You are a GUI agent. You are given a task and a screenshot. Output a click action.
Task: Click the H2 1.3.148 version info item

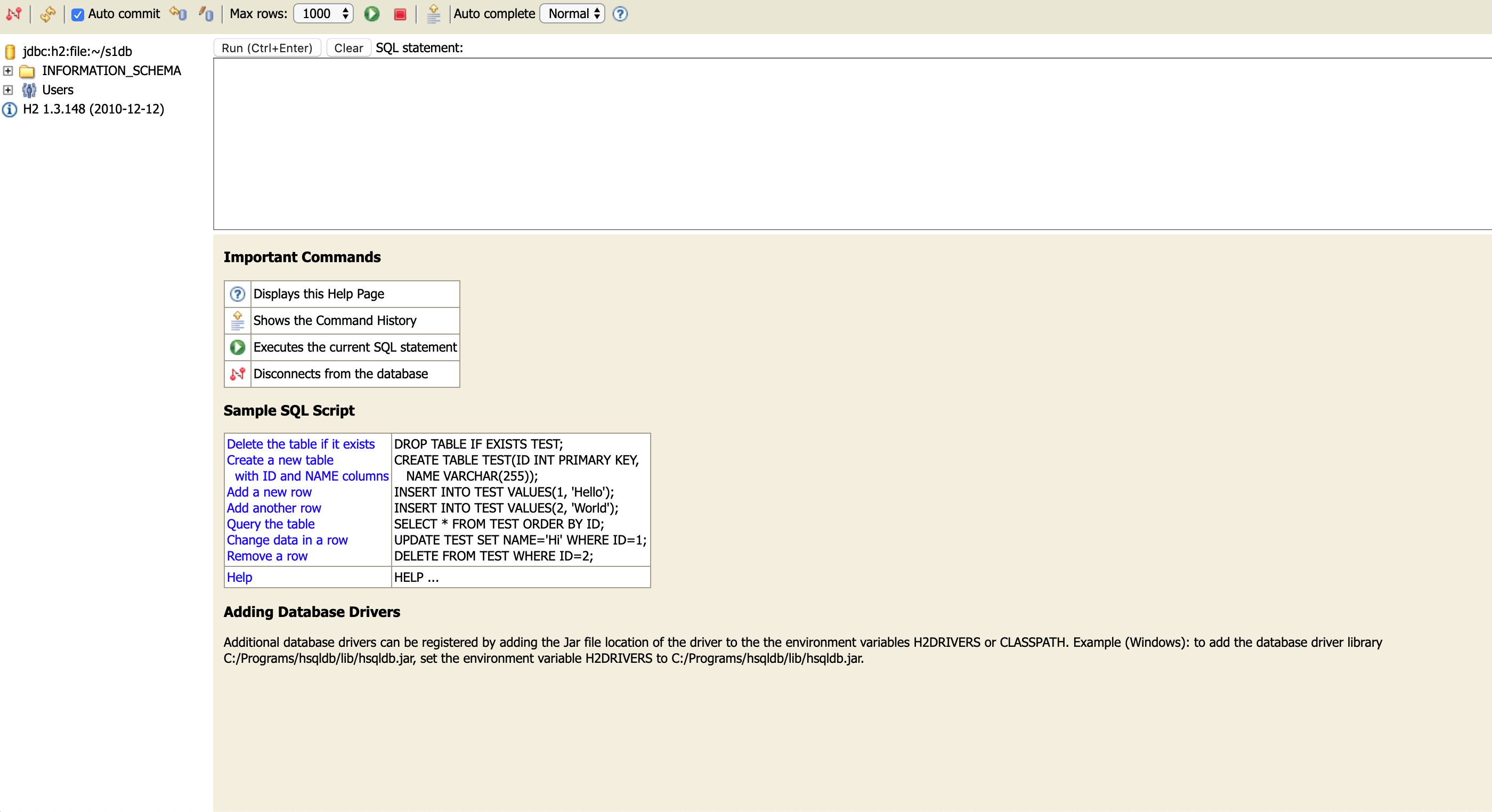click(x=93, y=109)
